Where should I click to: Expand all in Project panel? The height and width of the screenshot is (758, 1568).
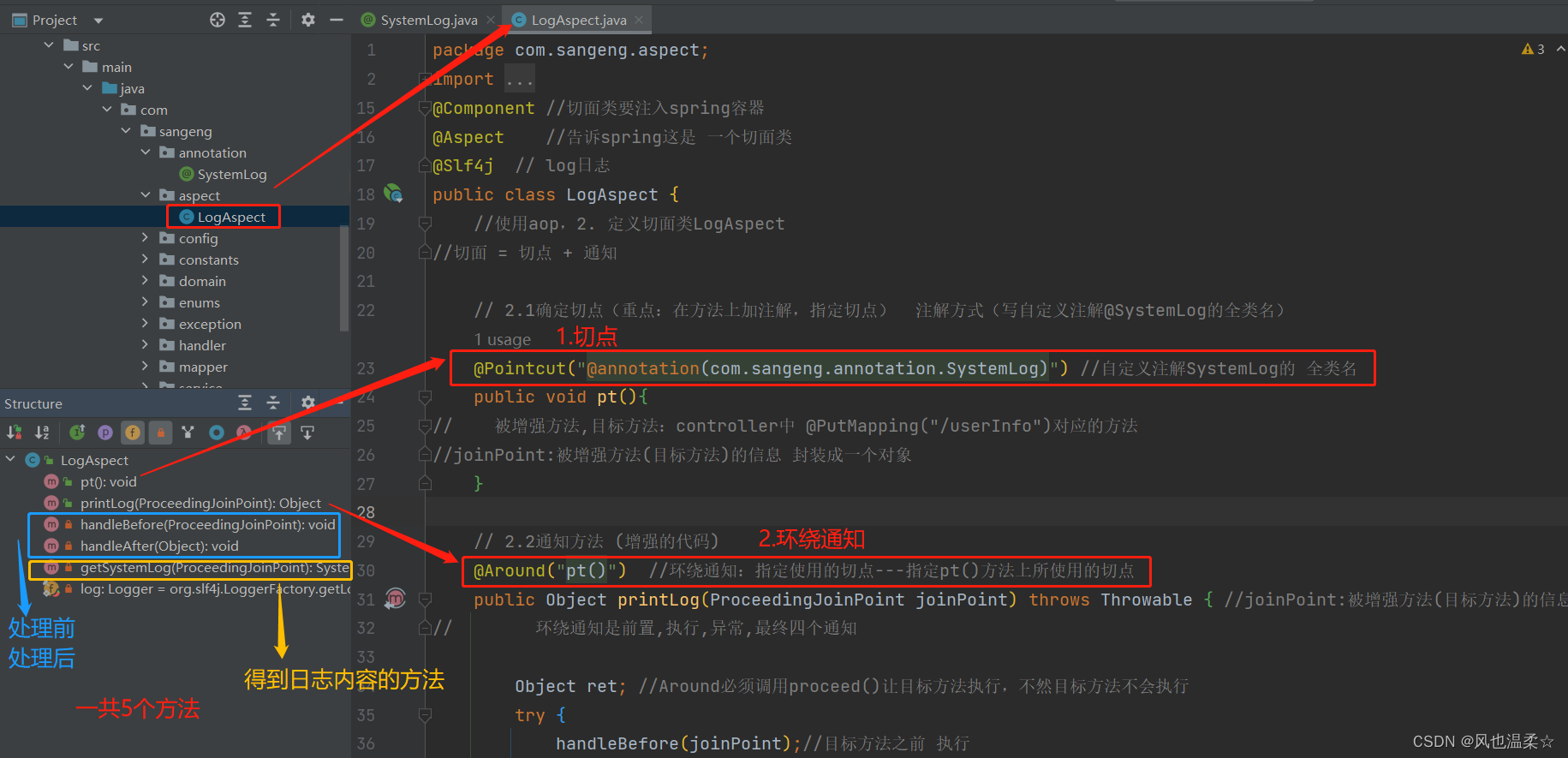click(x=245, y=20)
